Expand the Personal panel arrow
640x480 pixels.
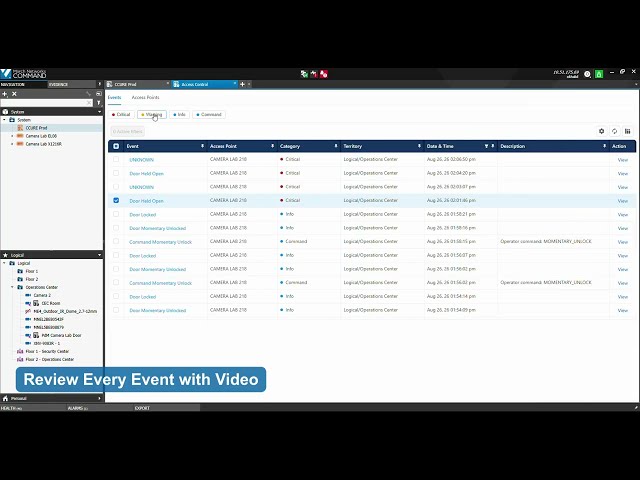pos(99,398)
